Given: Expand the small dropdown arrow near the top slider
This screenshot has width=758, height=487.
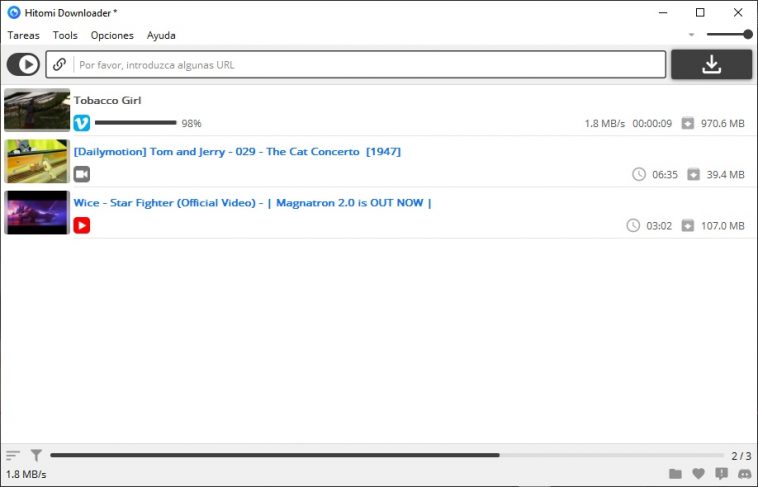Looking at the screenshot, I should (x=691, y=35).
